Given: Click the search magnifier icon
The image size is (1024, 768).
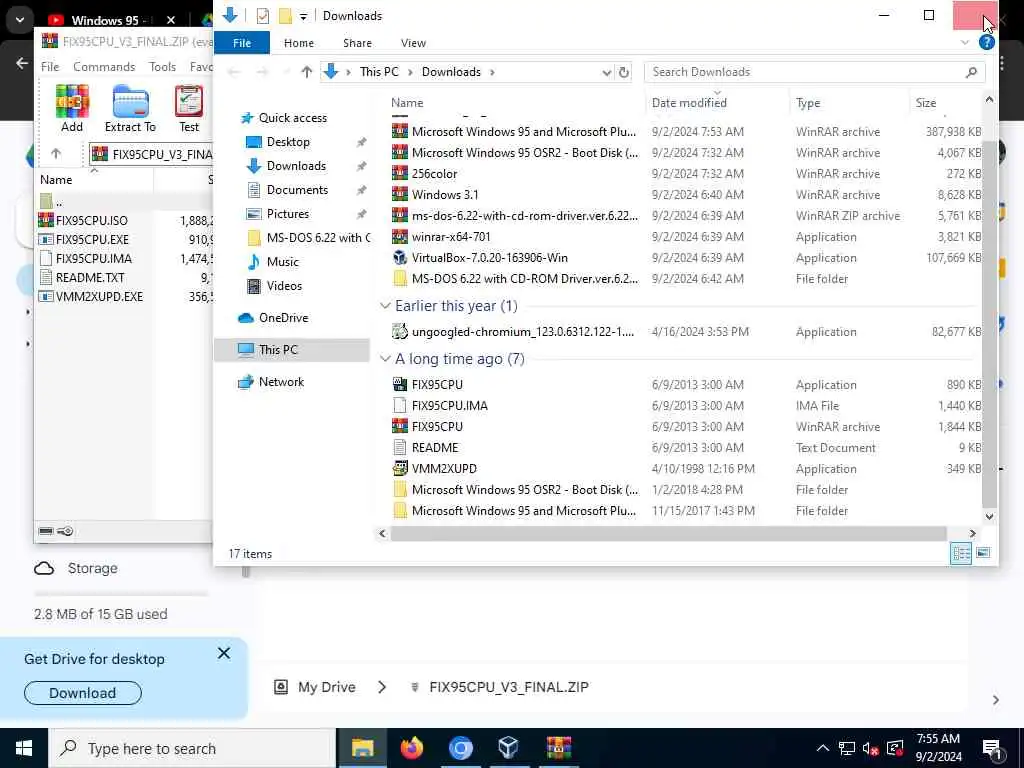Looking at the screenshot, I should coord(971,72).
